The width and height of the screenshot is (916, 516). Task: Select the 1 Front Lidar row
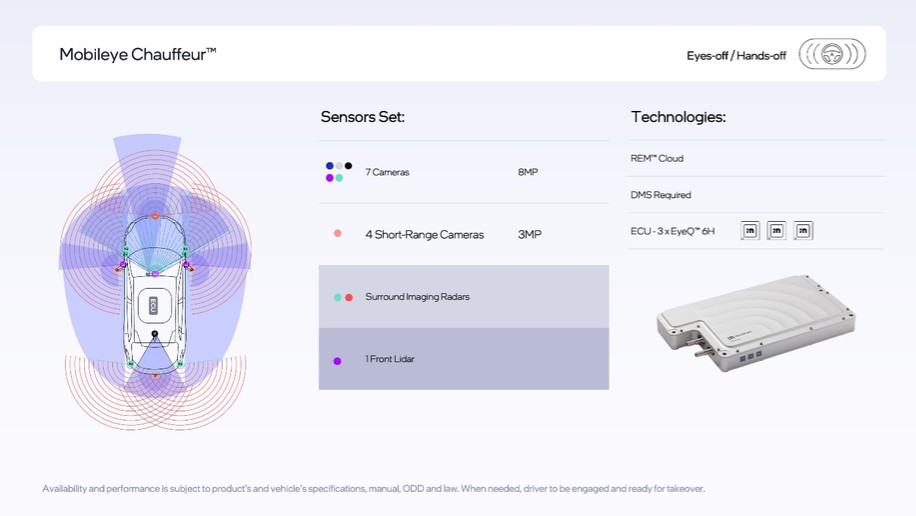[463, 359]
